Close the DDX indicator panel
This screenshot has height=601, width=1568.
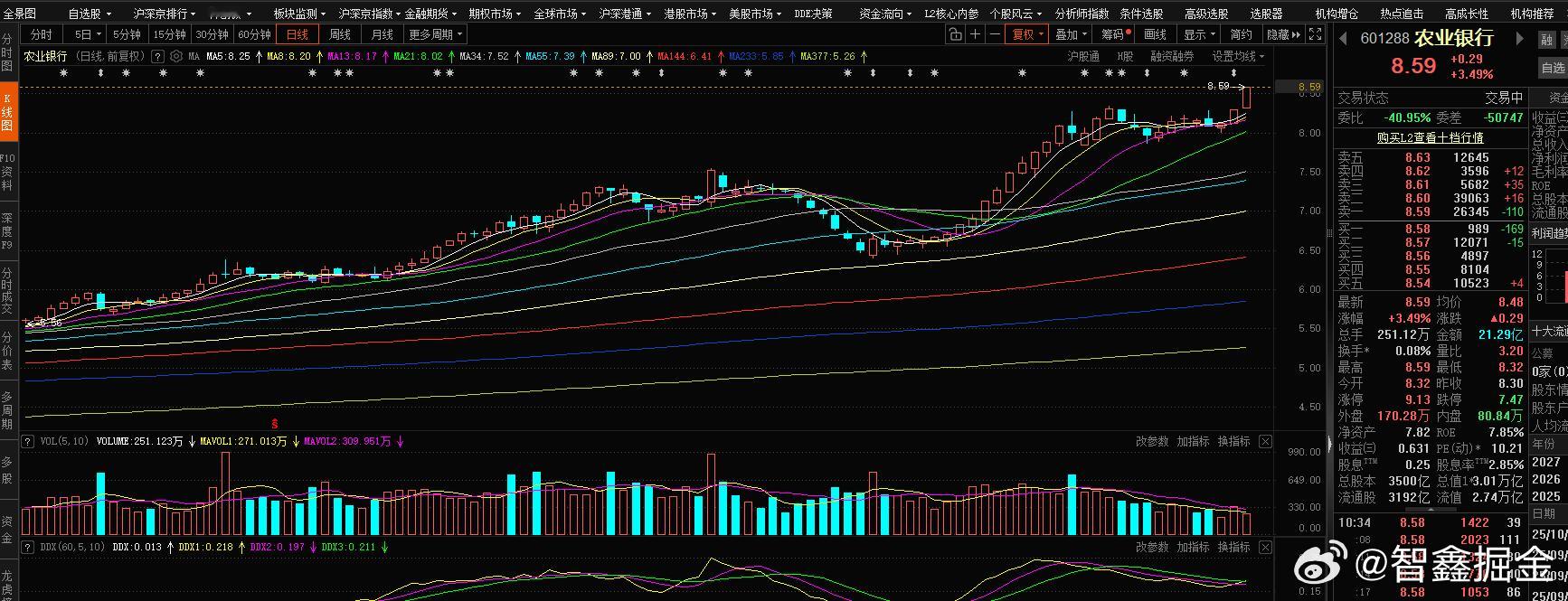(1265, 547)
